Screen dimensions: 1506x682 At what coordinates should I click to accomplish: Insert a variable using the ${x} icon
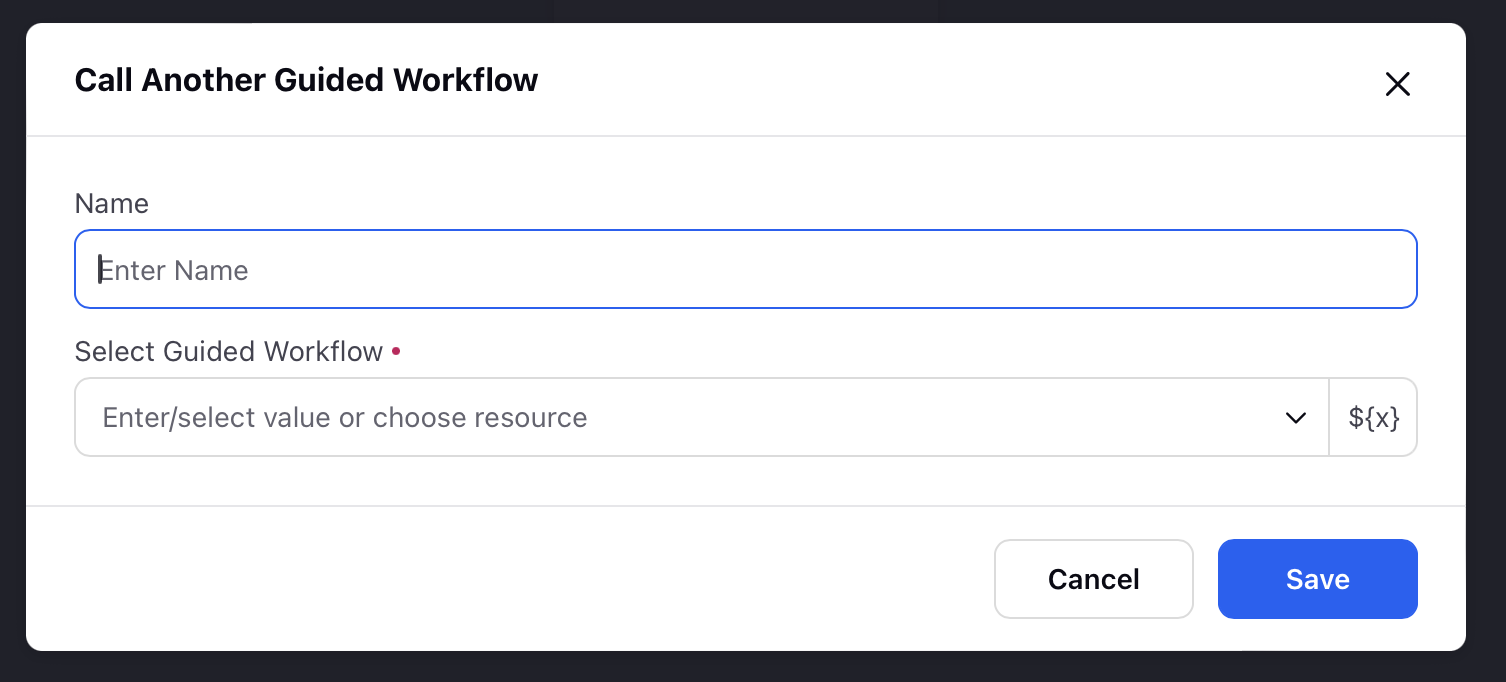click(1373, 417)
